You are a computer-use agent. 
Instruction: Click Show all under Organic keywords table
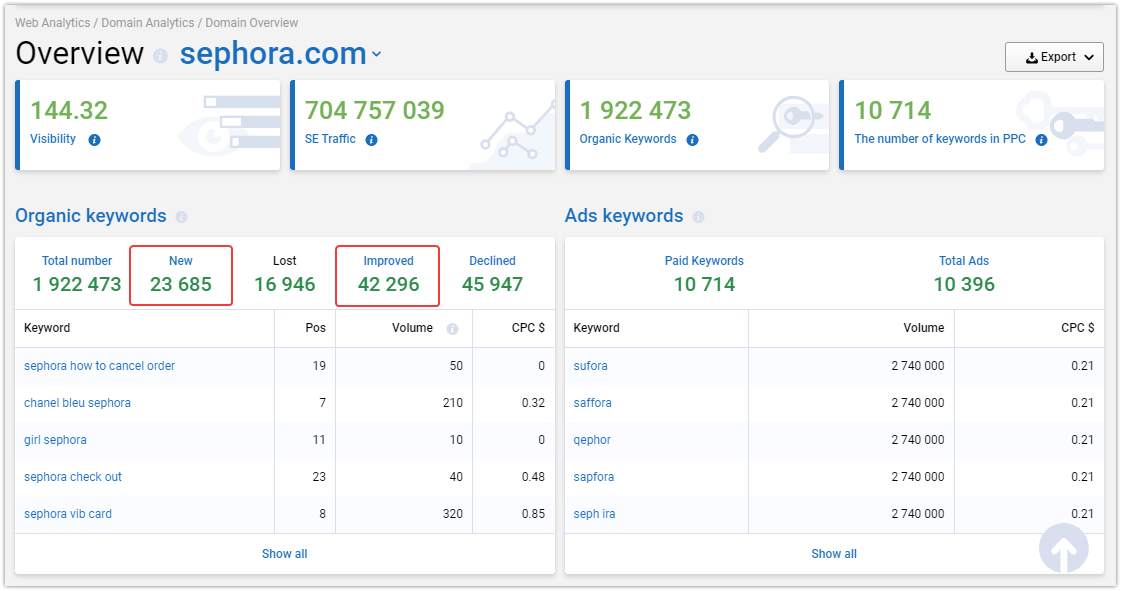285,554
